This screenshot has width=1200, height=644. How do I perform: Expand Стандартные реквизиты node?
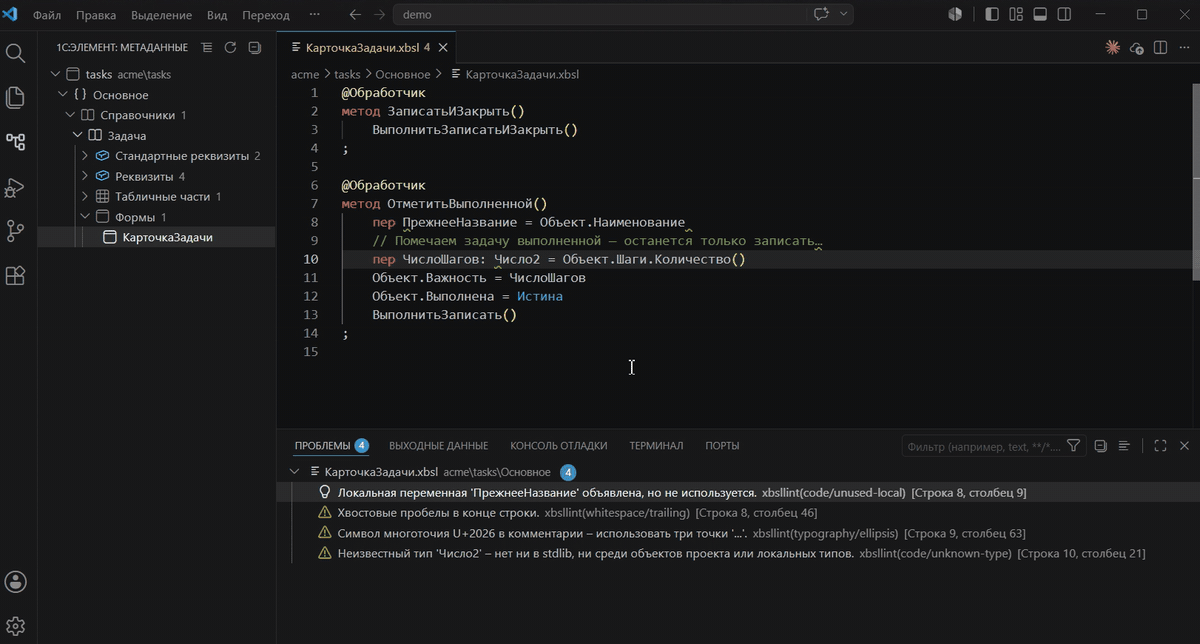pyautogui.click(x=85, y=156)
